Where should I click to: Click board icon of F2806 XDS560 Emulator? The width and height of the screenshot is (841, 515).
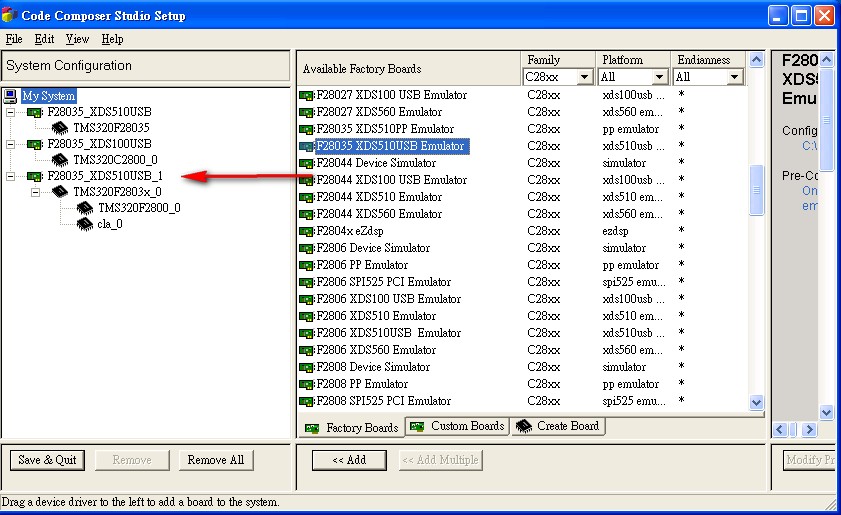tap(306, 350)
